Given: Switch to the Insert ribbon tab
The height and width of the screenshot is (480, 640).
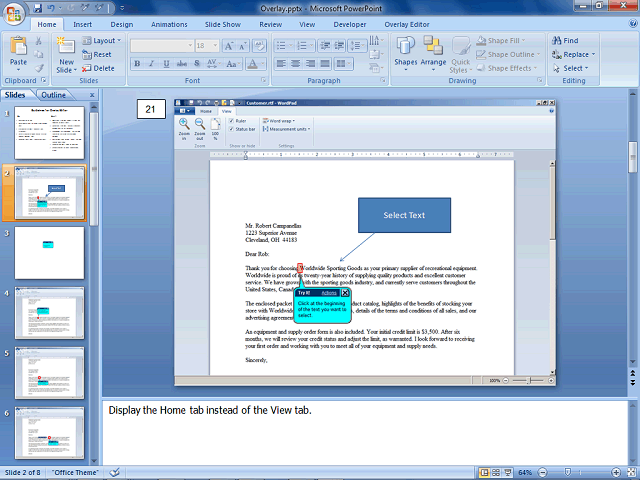Looking at the screenshot, I should click(82, 24).
